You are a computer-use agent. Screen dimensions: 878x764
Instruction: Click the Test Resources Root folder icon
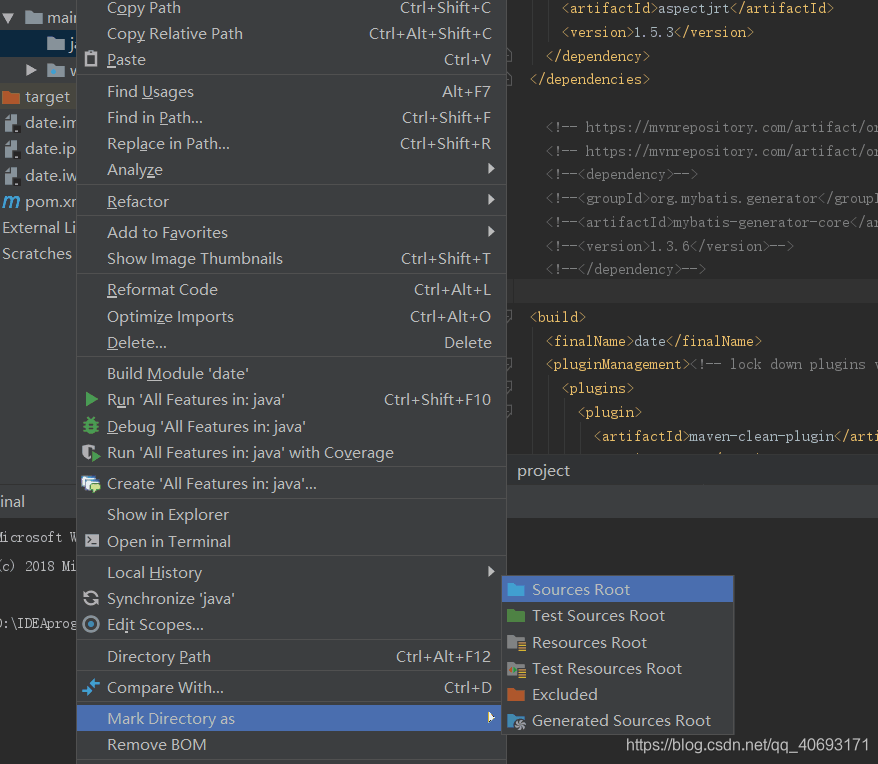tap(516, 669)
